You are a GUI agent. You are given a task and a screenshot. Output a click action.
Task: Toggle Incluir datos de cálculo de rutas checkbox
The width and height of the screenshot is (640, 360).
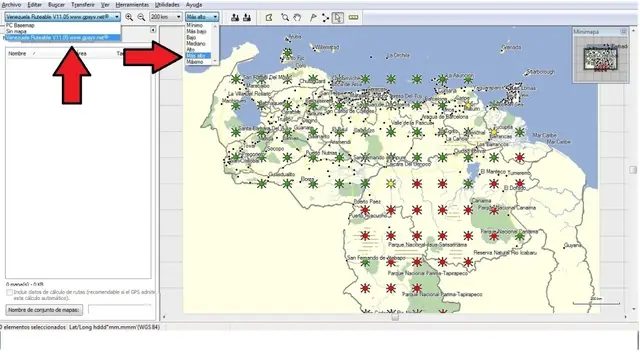click(x=9, y=292)
